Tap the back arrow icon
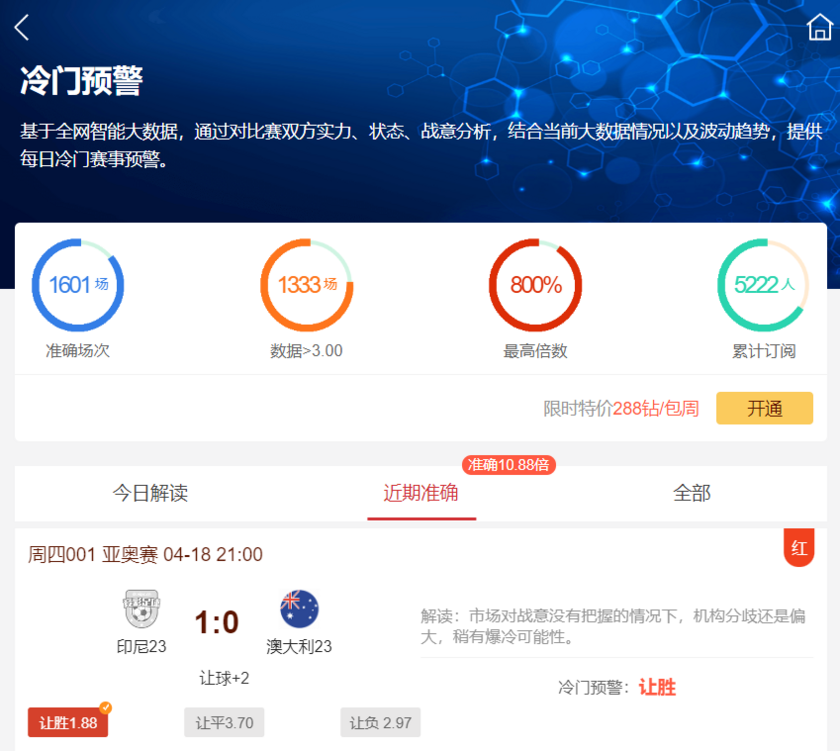The image size is (840, 751). (x=22, y=28)
